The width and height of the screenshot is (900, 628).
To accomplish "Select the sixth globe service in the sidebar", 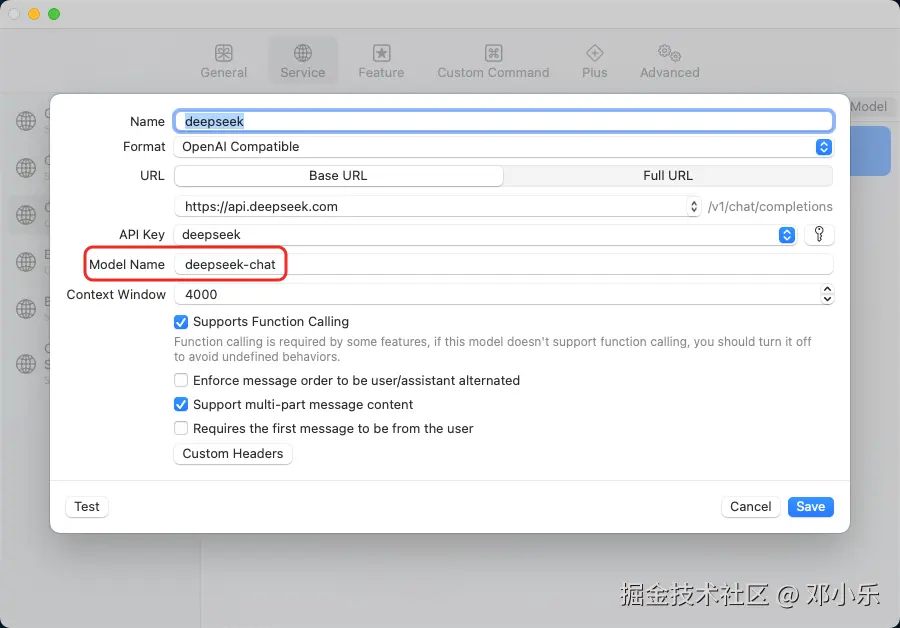I will tap(26, 364).
